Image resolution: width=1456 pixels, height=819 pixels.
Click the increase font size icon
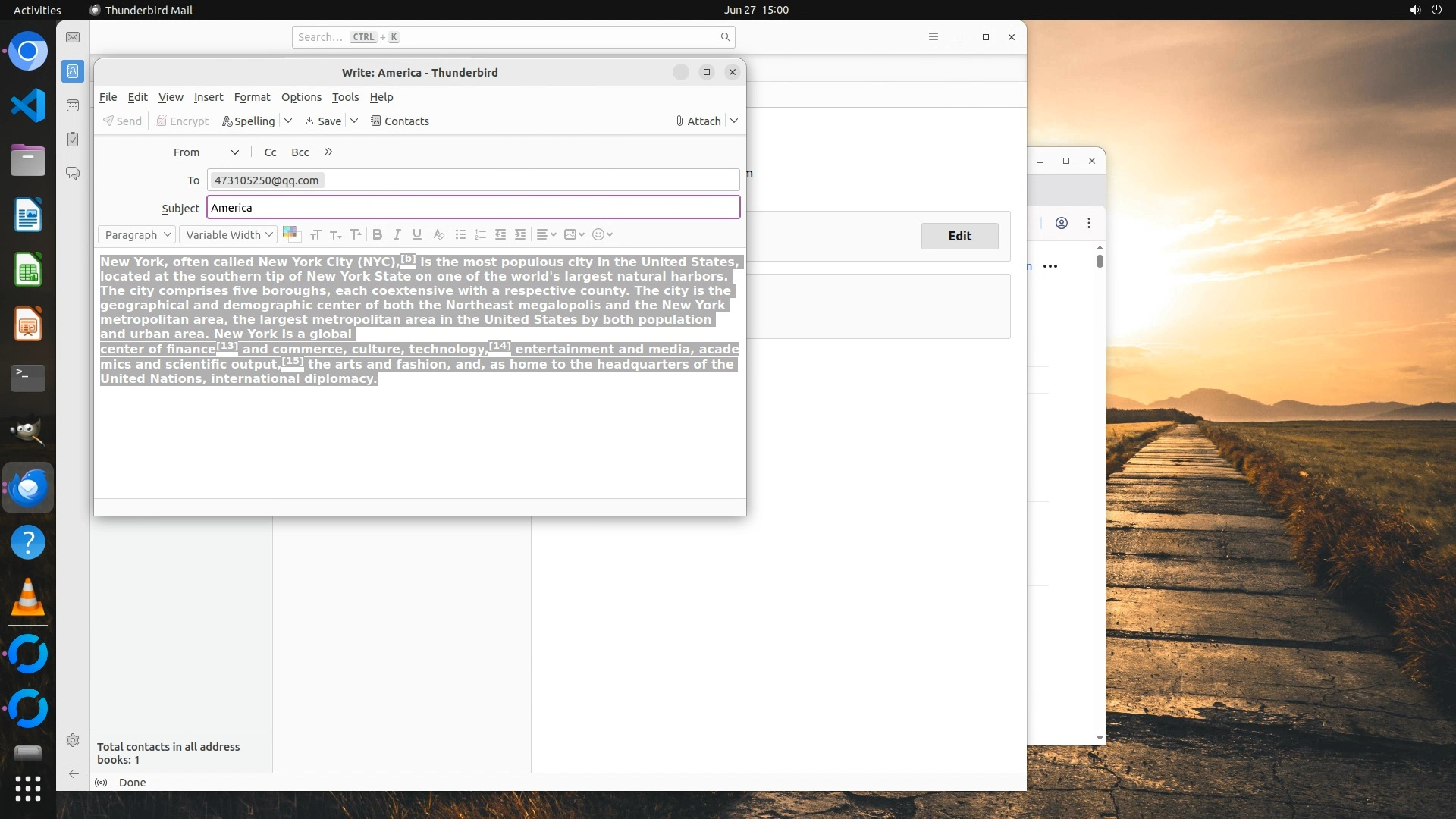pos(356,234)
